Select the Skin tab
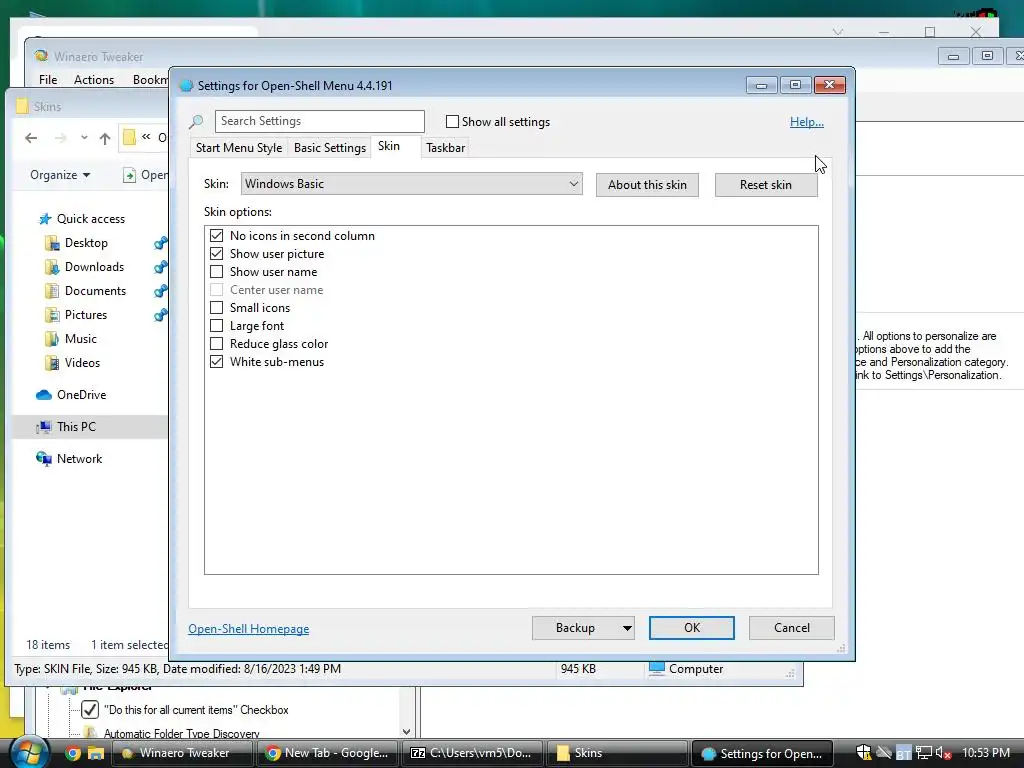Viewport: 1024px width, 768px height. 389,146
